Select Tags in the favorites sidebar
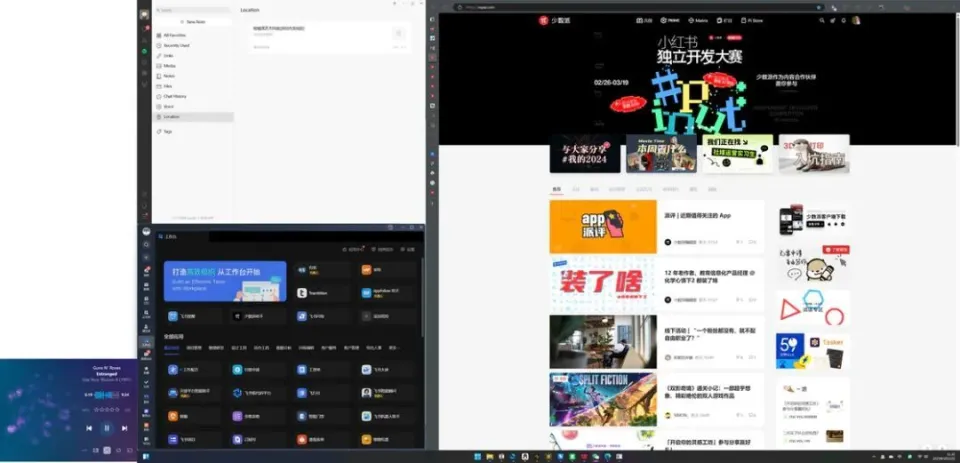This screenshot has width=960, height=463. point(168,131)
